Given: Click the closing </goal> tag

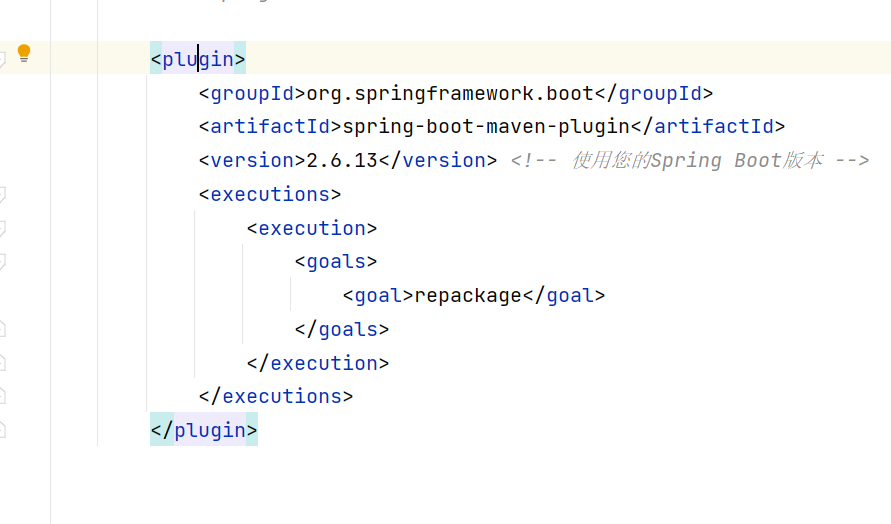Looking at the screenshot, I should tap(564, 296).
